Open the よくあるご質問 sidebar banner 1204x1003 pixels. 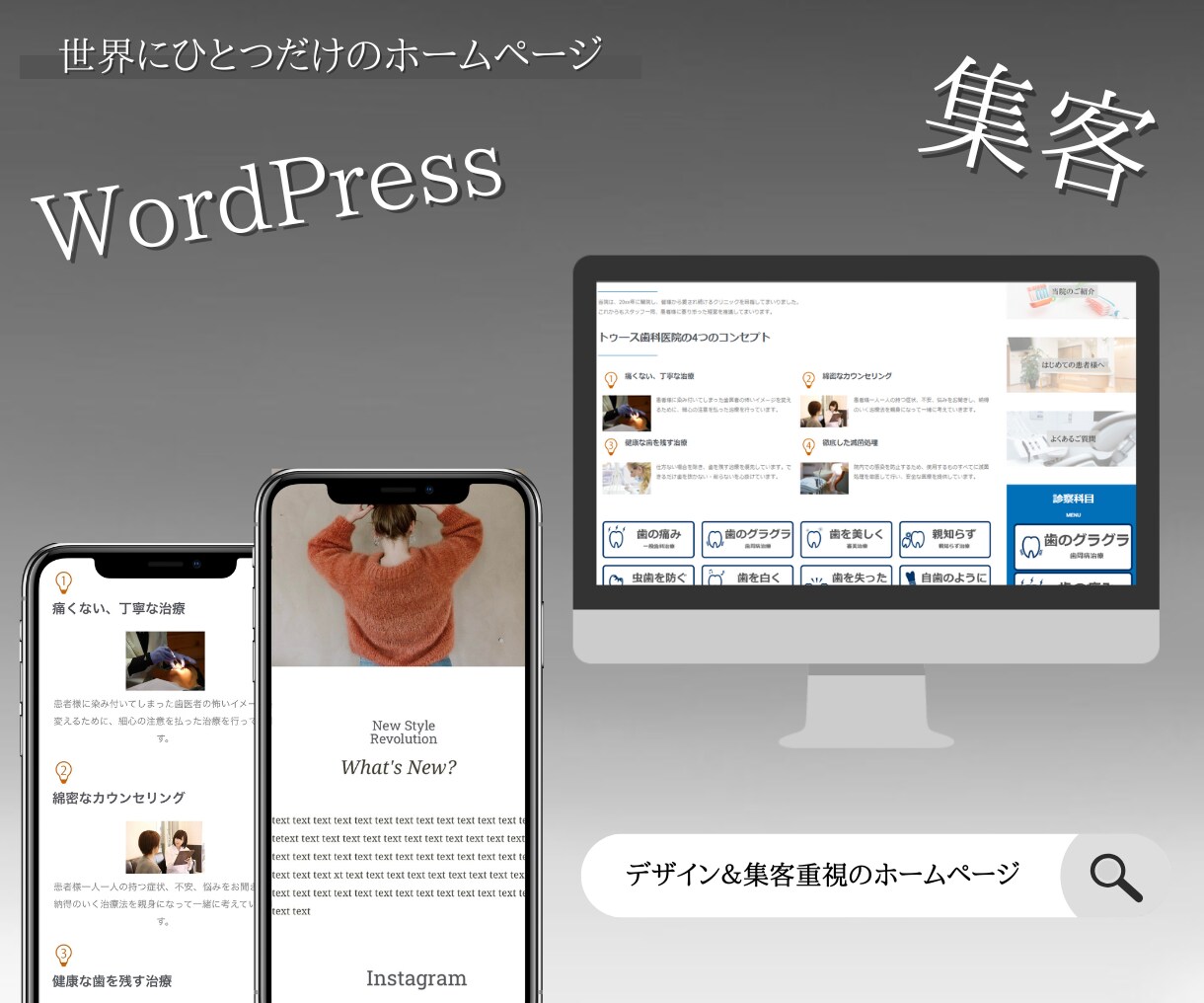pyautogui.click(x=1071, y=438)
